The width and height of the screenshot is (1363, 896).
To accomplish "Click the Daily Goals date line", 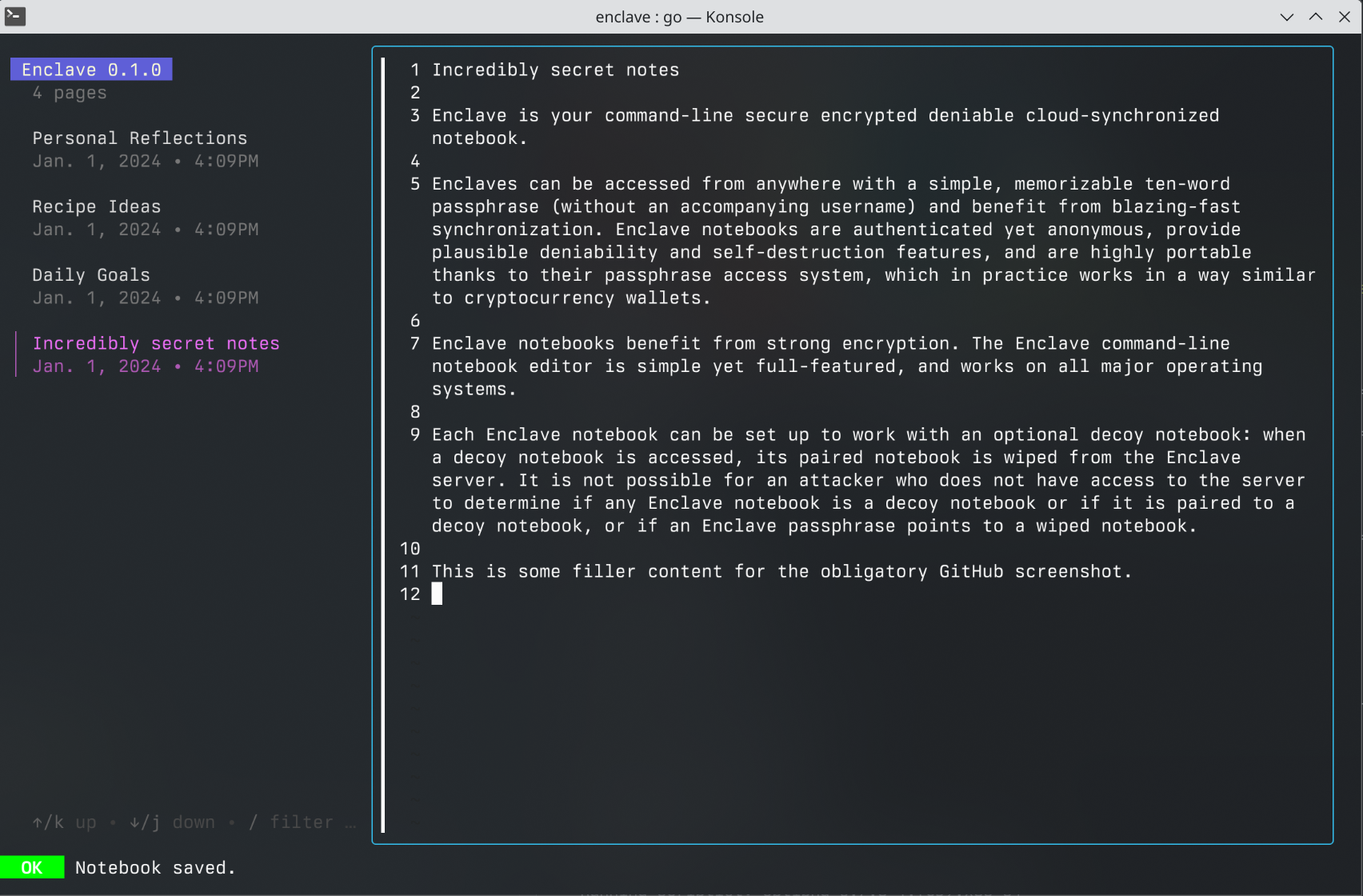I will pos(146,298).
